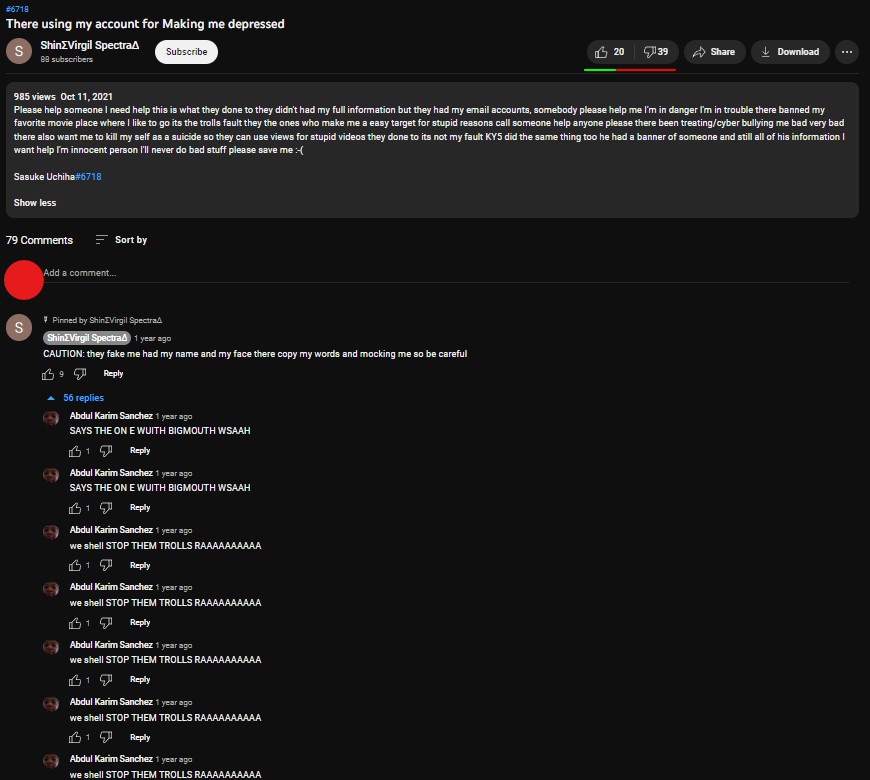Click the like/dislike ratio bar

pos(630,70)
